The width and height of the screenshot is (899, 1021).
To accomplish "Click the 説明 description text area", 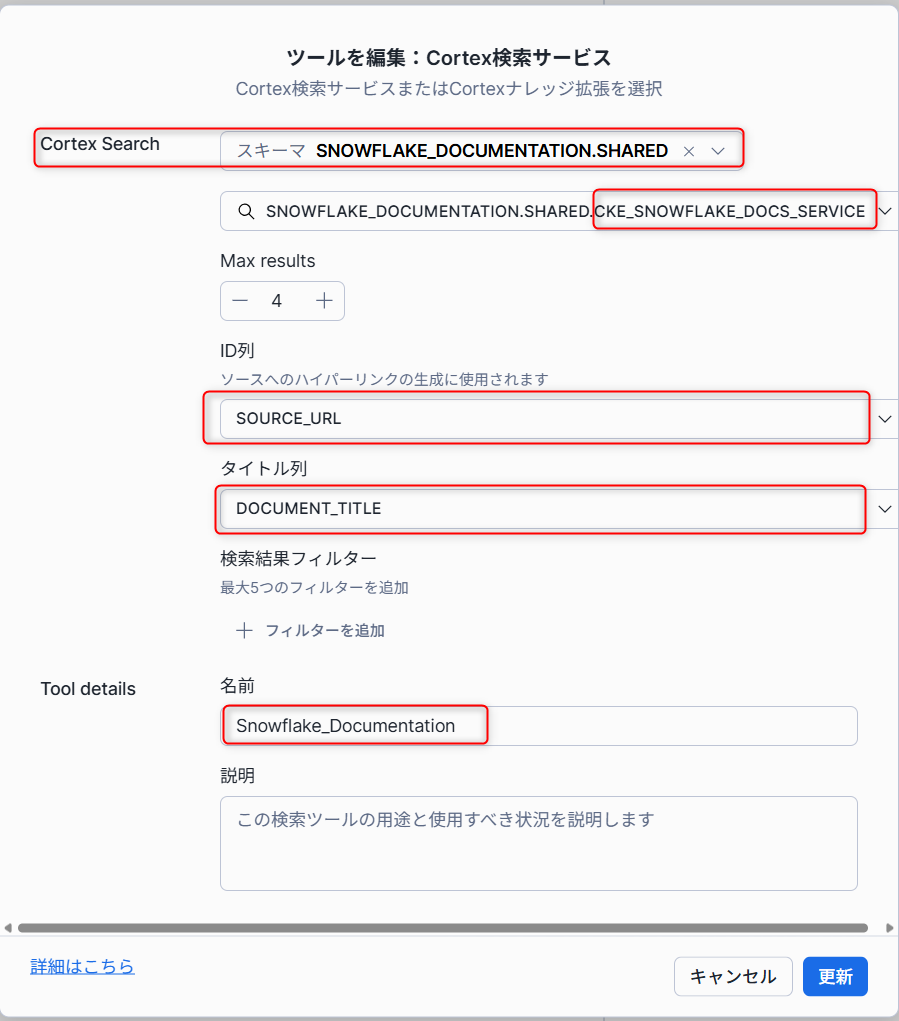I will pyautogui.click(x=538, y=843).
